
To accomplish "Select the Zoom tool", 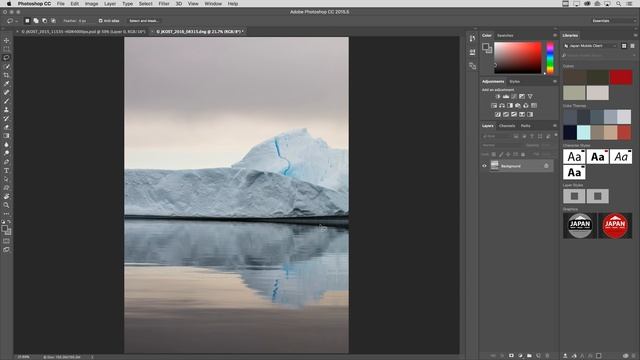I will 7,205.
